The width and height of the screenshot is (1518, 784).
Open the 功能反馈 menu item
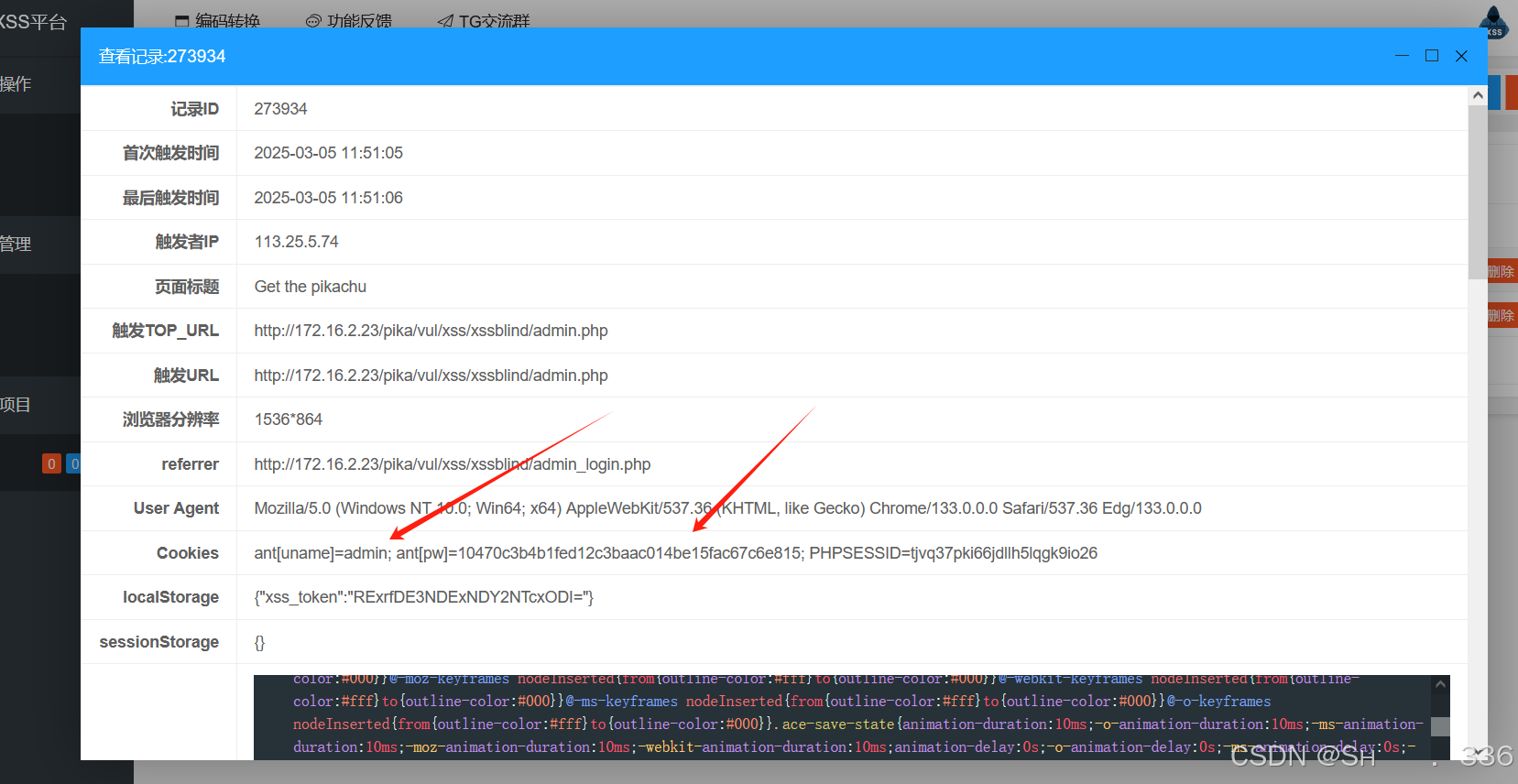(348, 20)
